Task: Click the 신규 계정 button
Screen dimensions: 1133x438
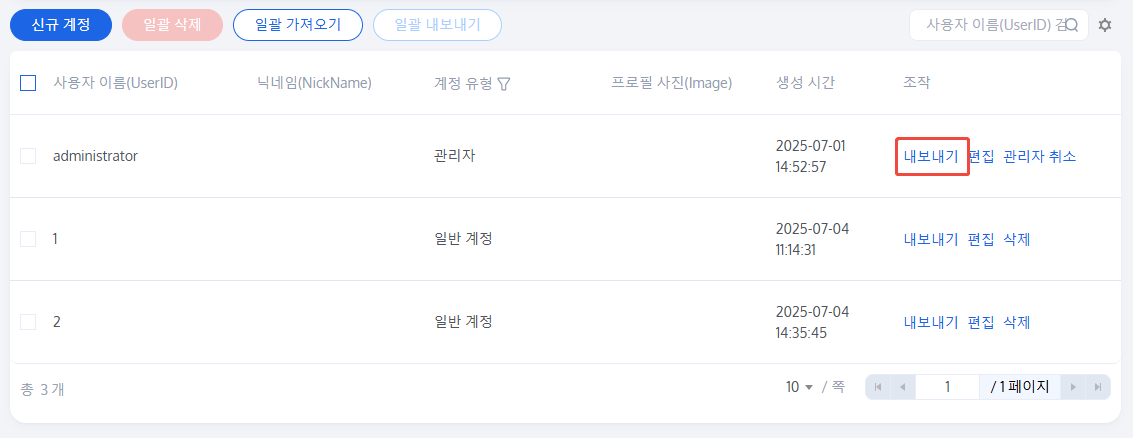Action: tap(61, 25)
